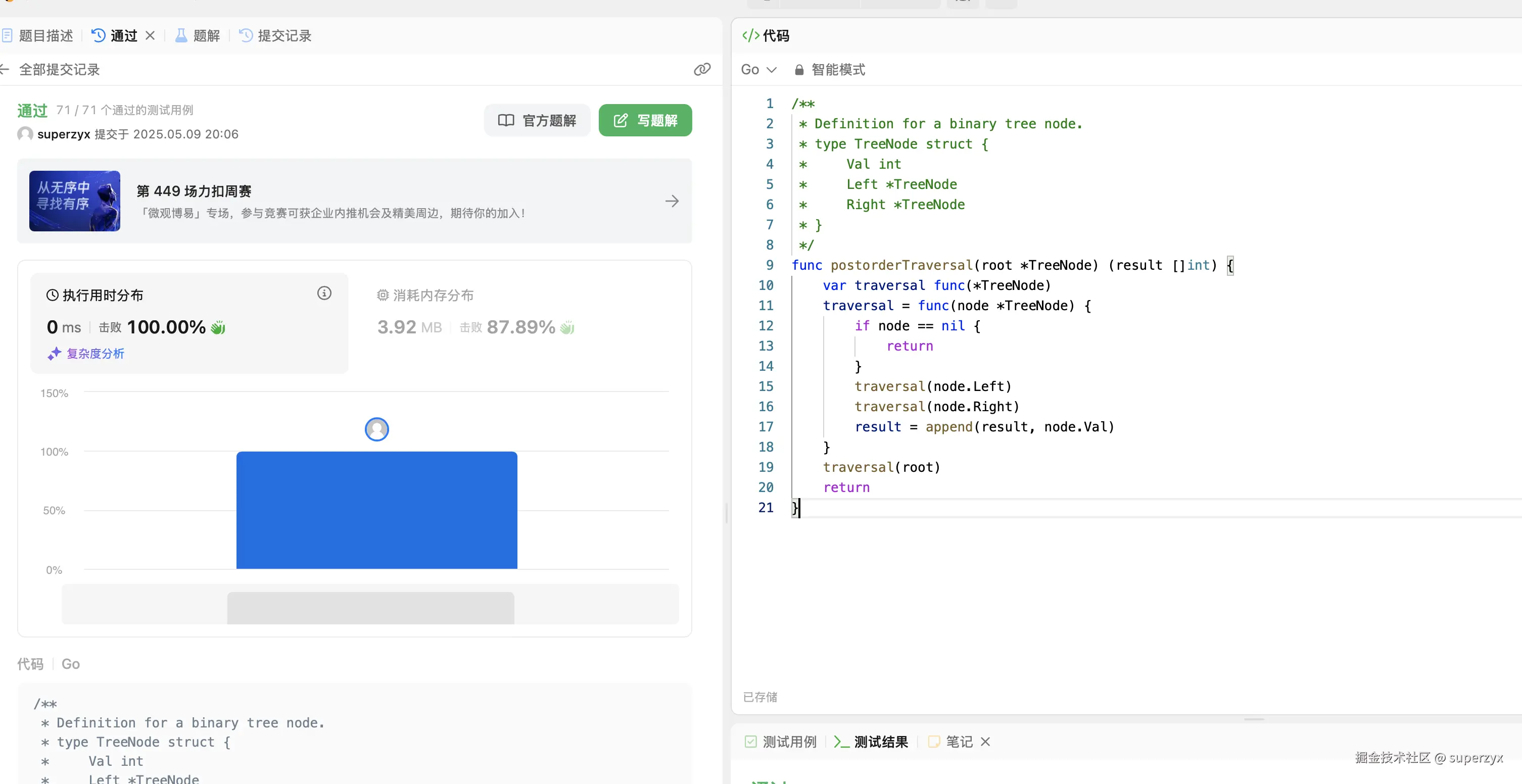1522x784 pixels.
Task: Open the 笔记 tab
Action: pyautogui.click(x=950, y=742)
